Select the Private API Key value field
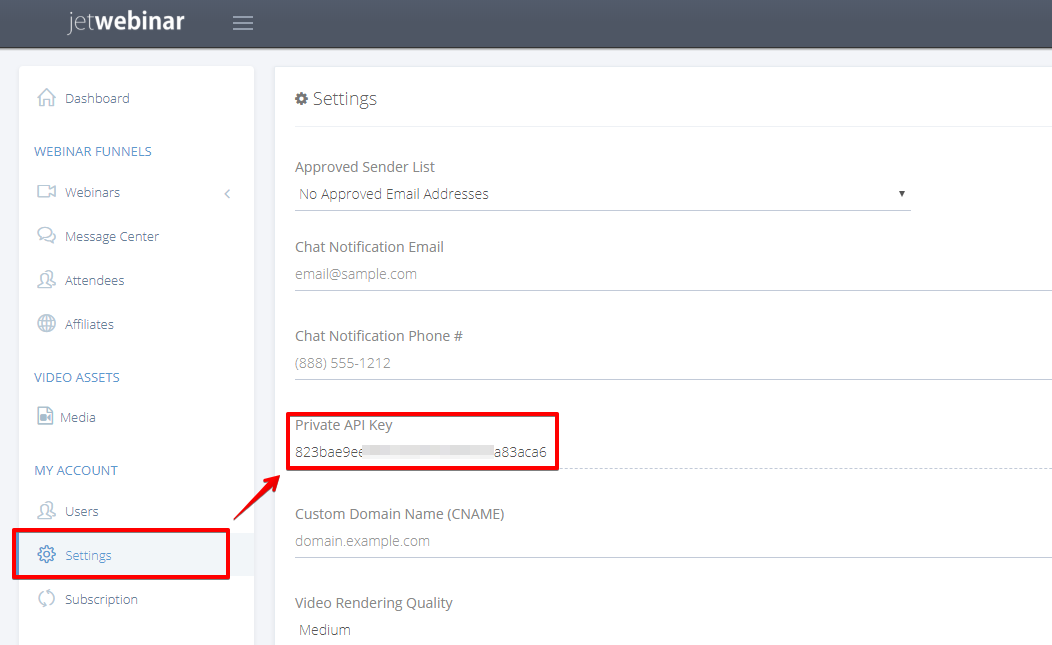 pyautogui.click(x=421, y=452)
